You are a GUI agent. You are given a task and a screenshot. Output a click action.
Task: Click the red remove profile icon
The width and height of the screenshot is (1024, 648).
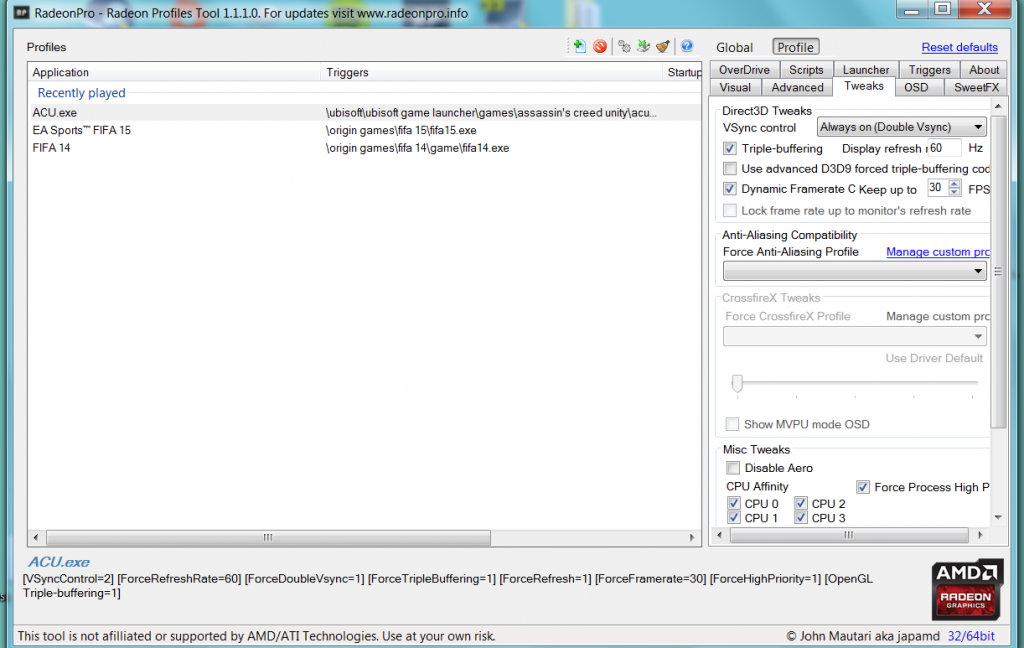(x=599, y=46)
